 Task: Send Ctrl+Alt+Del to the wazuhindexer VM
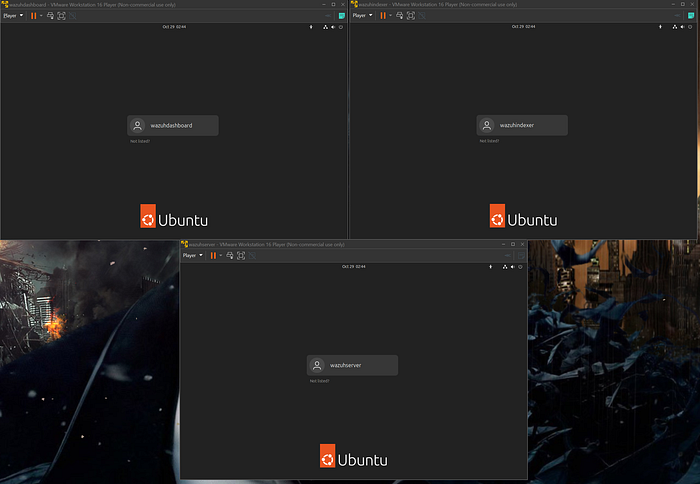click(x=400, y=15)
